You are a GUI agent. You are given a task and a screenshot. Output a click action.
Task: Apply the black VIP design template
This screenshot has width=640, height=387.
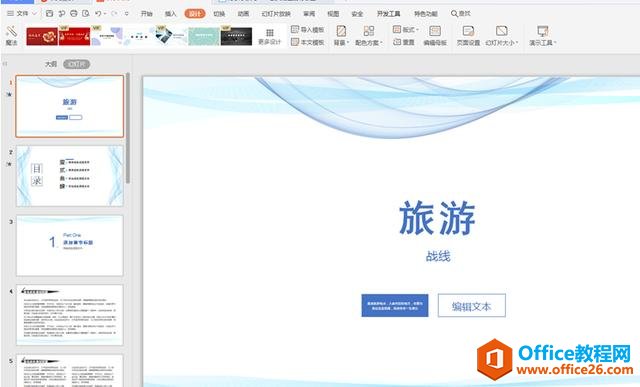[x=236, y=36]
